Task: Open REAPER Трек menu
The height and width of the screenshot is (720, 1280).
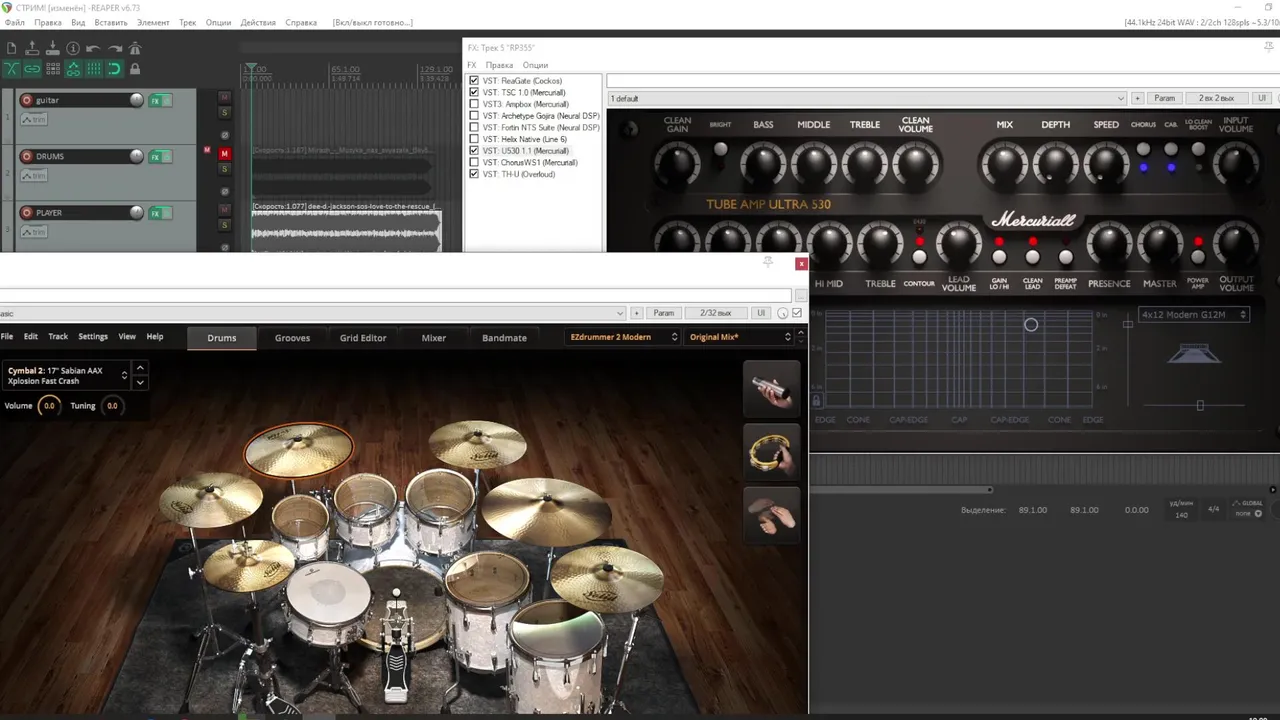Action: tap(188, 22)
